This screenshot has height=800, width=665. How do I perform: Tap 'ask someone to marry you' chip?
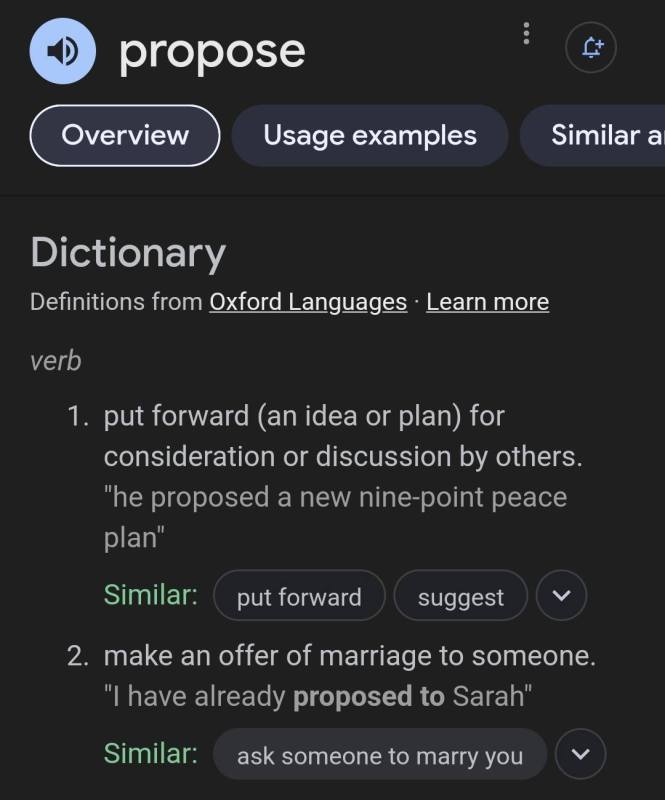(380, 754)
